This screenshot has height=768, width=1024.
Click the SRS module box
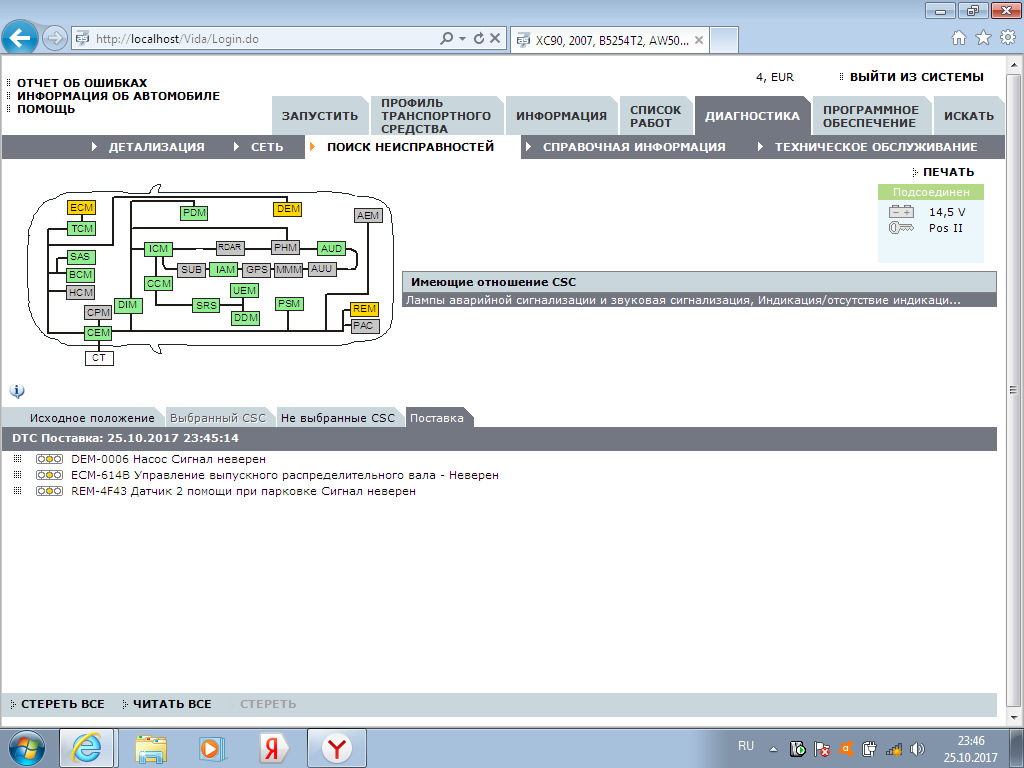tap(206, 306)
